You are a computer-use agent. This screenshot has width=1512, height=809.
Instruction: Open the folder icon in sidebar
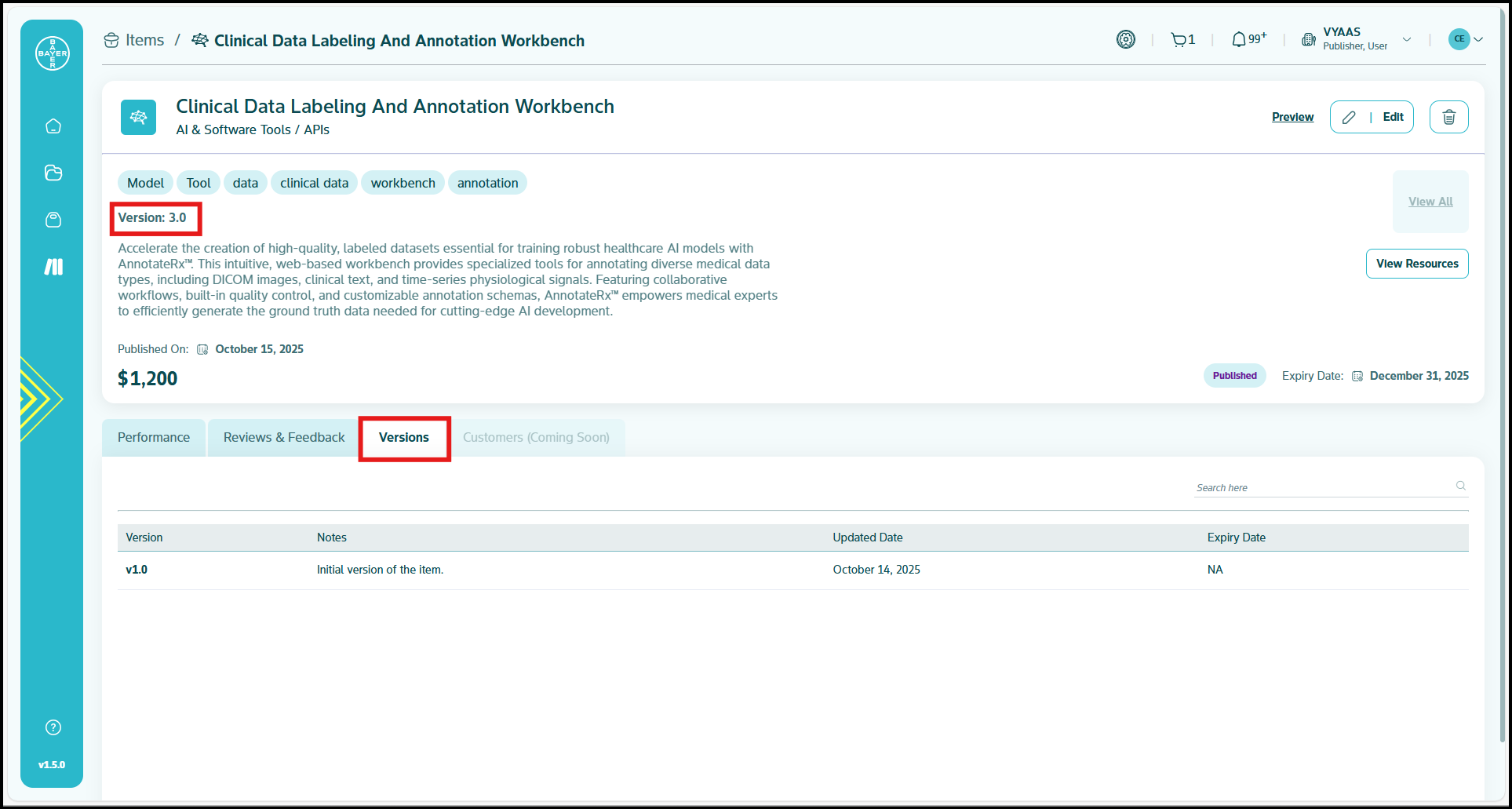coord(53,173)
